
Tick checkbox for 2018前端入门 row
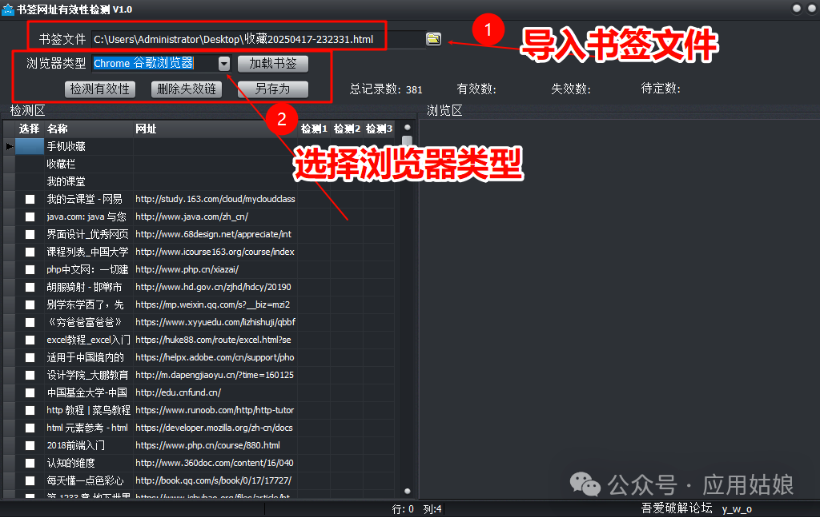30,446
